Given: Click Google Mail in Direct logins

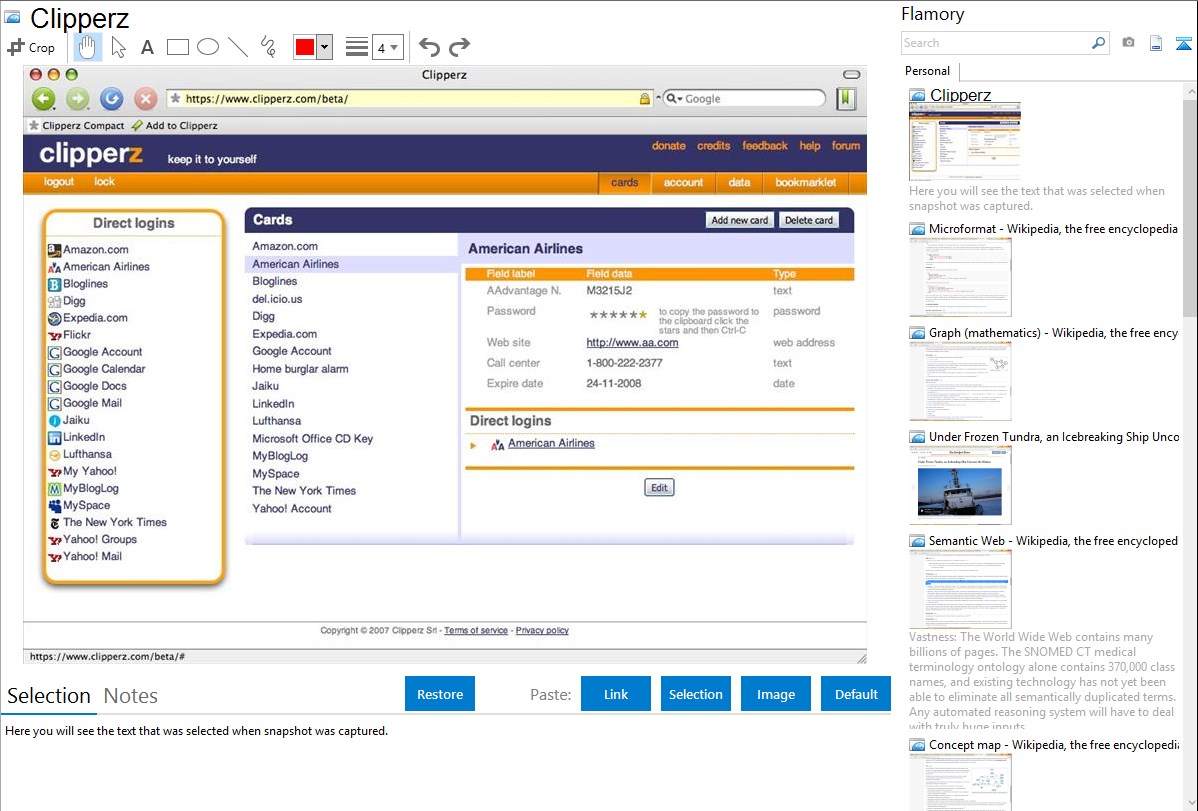Looking at the screenshot, I should (92, 404).
